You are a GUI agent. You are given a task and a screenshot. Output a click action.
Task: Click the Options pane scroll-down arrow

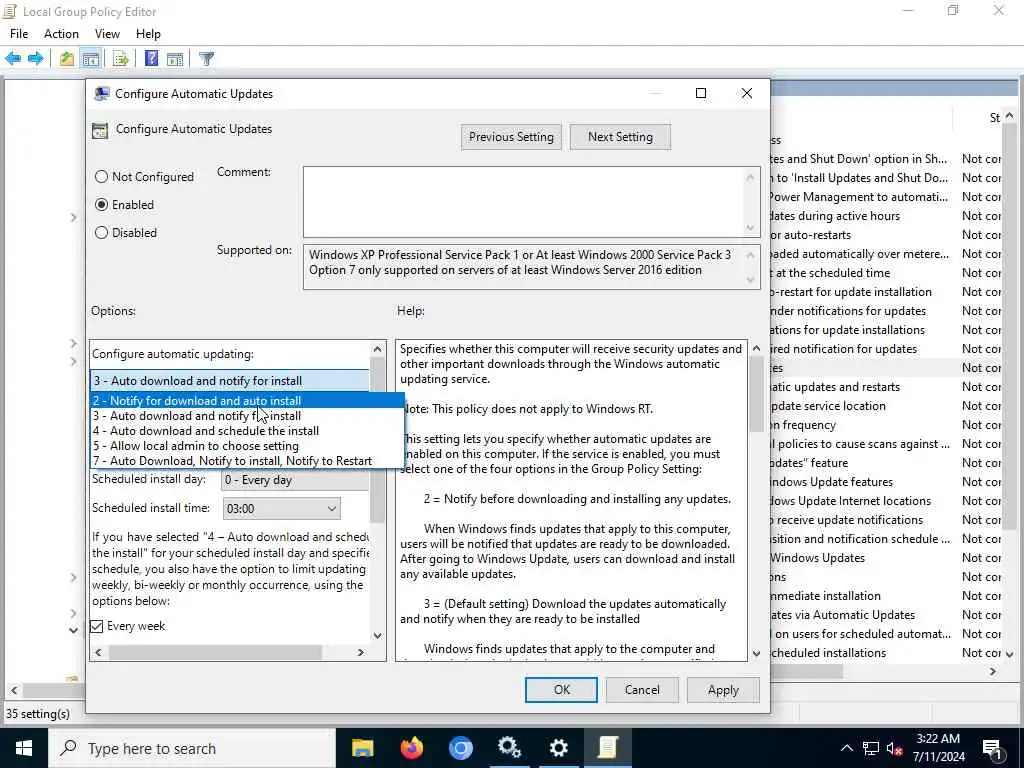pos(377,635)
